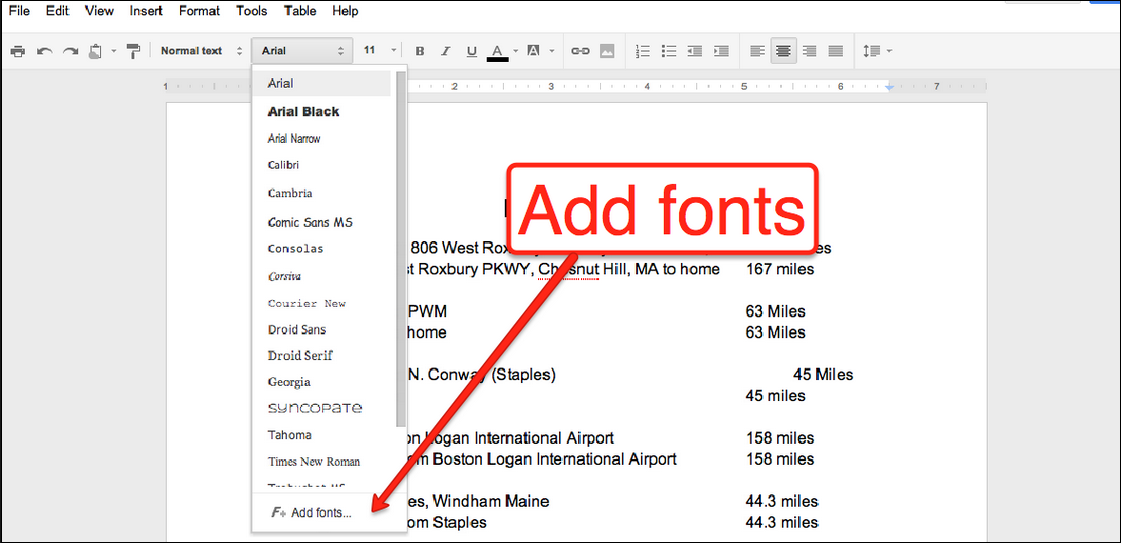The image size is (1121, 543).
Task: Undo the last action
Action: click(x=44, y=51)
